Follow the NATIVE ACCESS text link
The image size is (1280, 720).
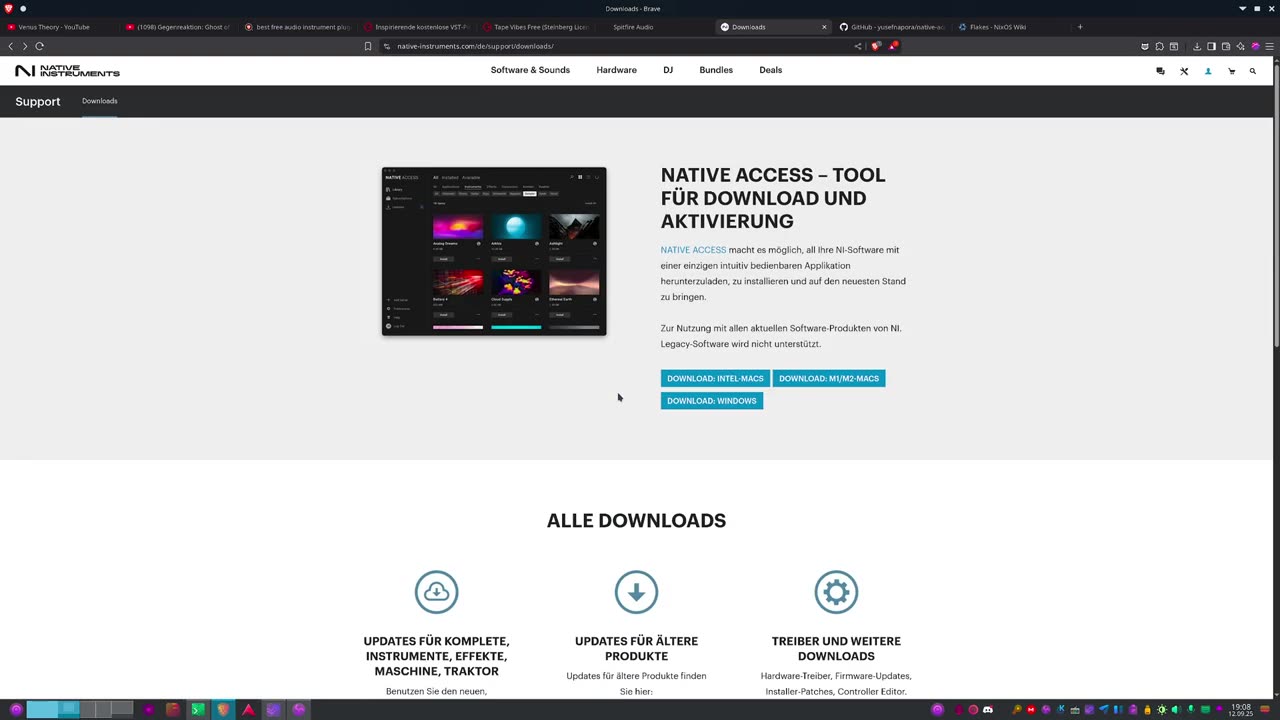tap(693, 250)
